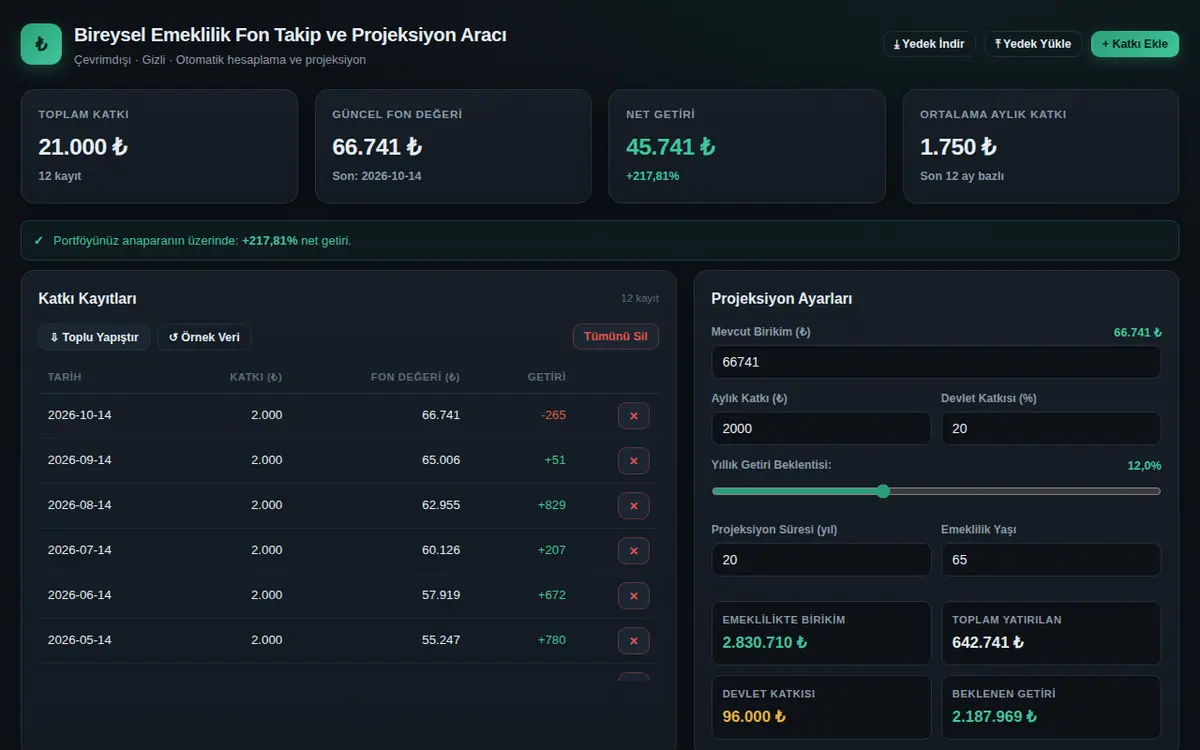Click the Yıllık Getiri Beklentisi slider handle
Viewport: 1200px width, 750px height.
click(x=883, y=491)
